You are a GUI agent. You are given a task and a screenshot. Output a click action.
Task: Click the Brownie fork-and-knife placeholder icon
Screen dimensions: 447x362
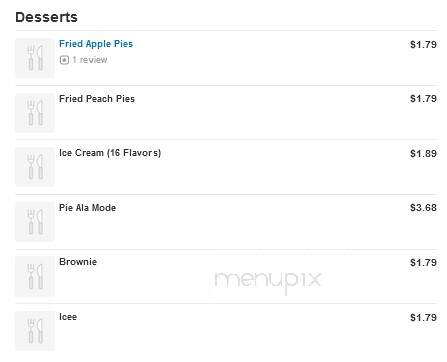coord(35,276)
